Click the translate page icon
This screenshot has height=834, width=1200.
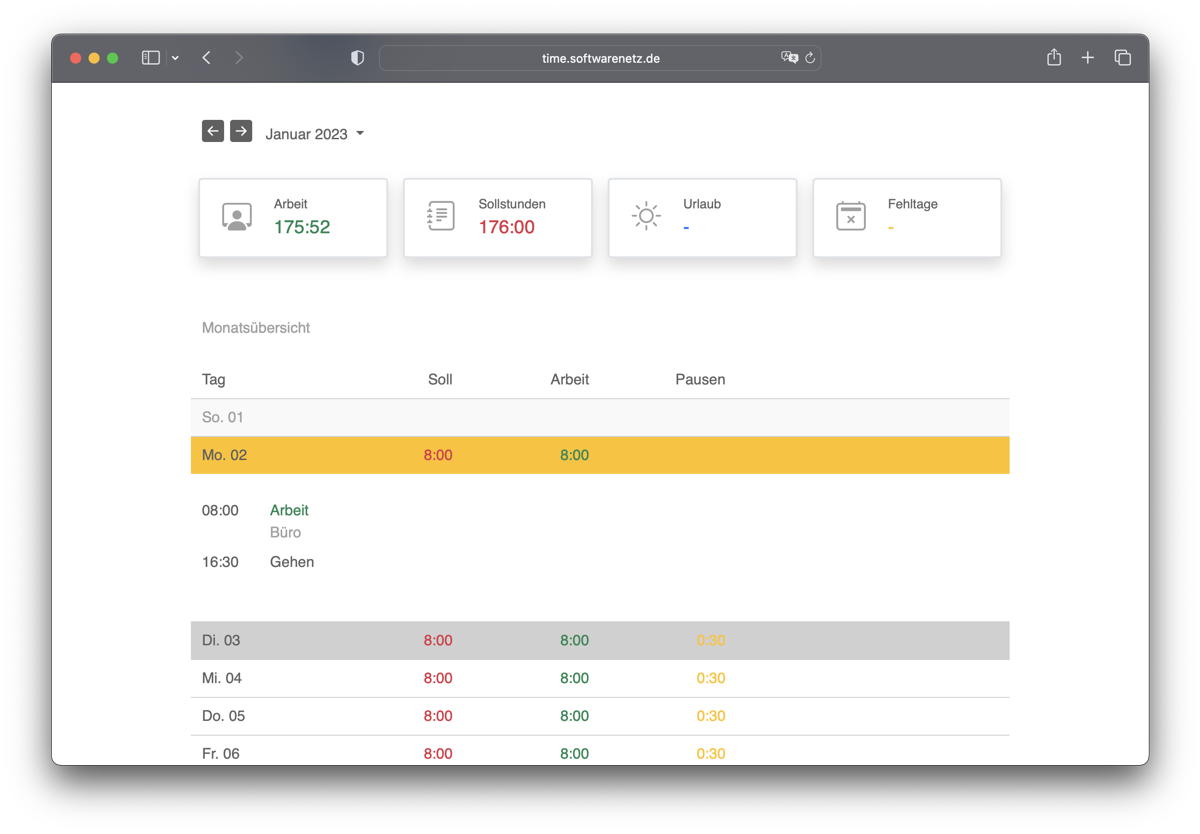coord(789,58)
